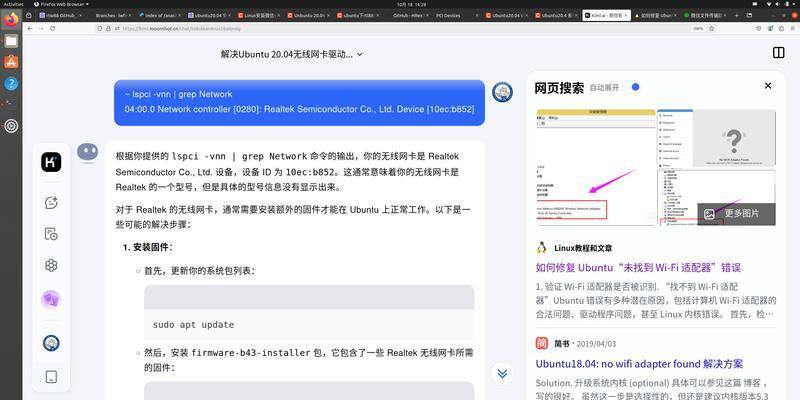
Task: Open the device manager screenshot thumbnail
Action: [x=596, y=167]
